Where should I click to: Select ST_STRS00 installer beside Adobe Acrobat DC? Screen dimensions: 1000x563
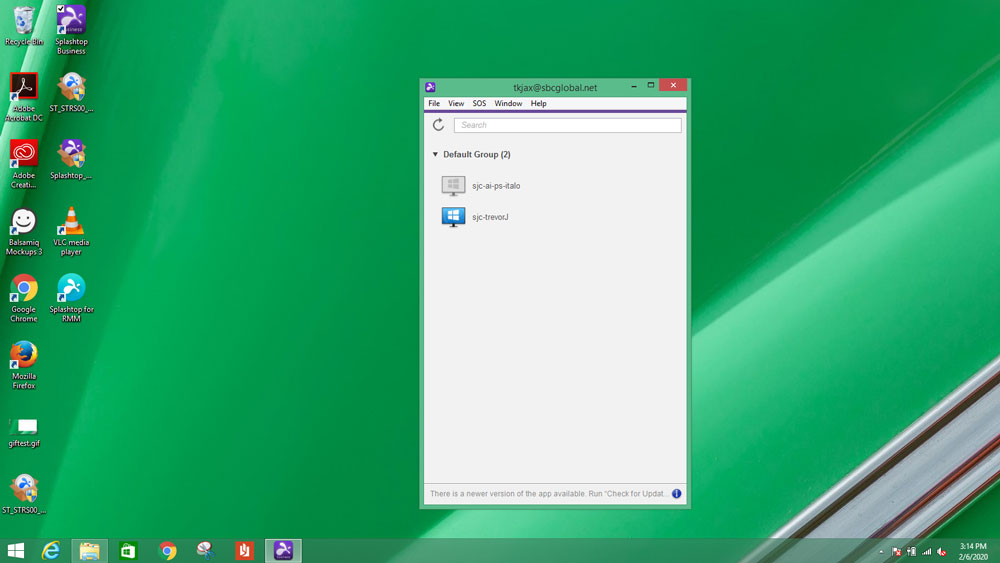[x=71, y=92]
